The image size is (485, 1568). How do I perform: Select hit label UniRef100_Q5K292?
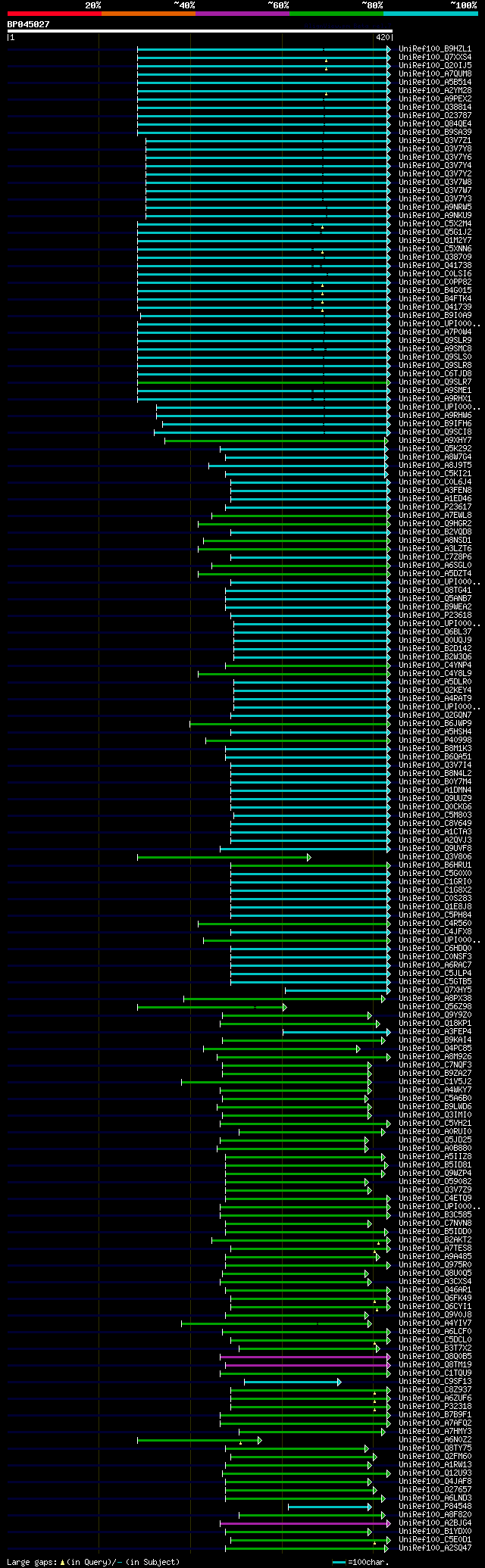pos(435,448)
